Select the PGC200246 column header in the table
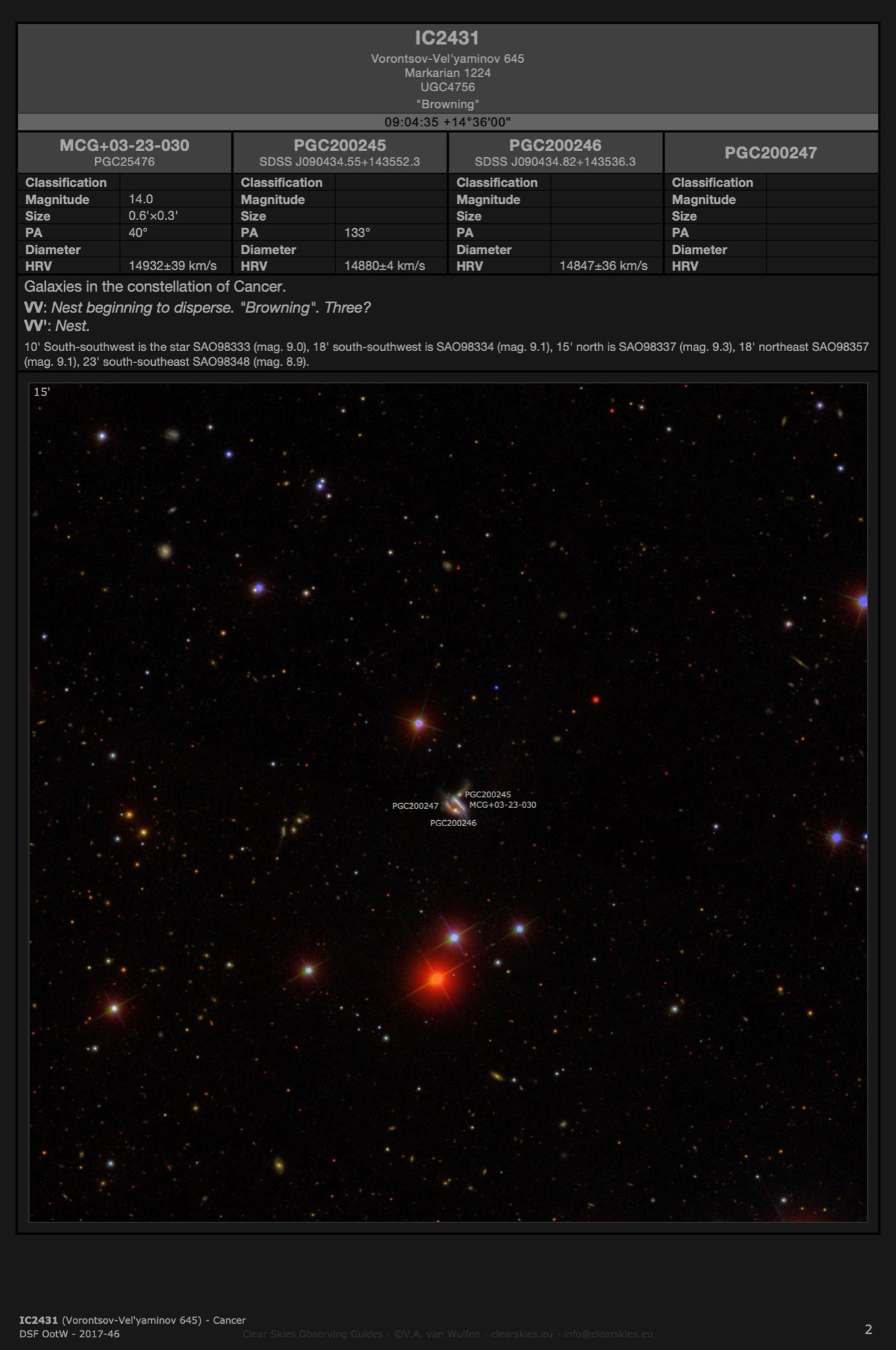This screenshot has width=896, height=1350. [x=555, y=146]
